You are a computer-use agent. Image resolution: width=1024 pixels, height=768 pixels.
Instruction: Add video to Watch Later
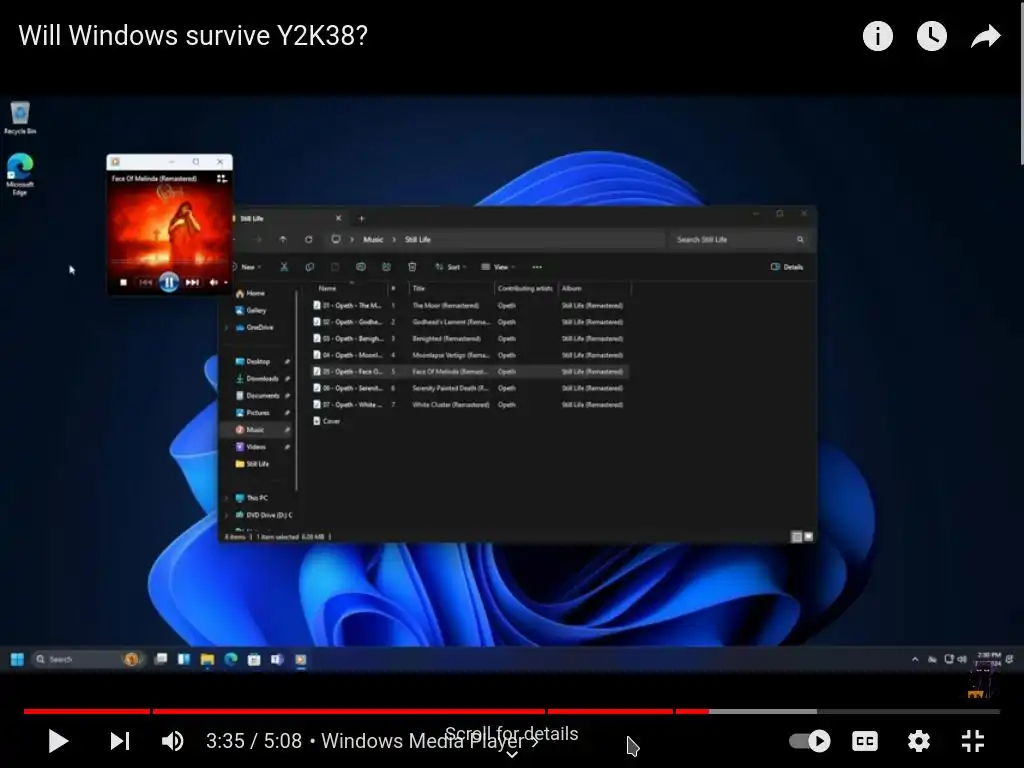tap(932, 36)
